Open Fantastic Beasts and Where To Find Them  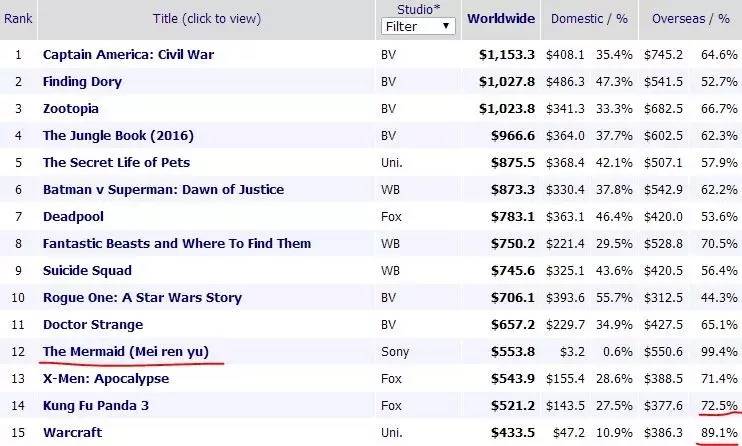177,243
